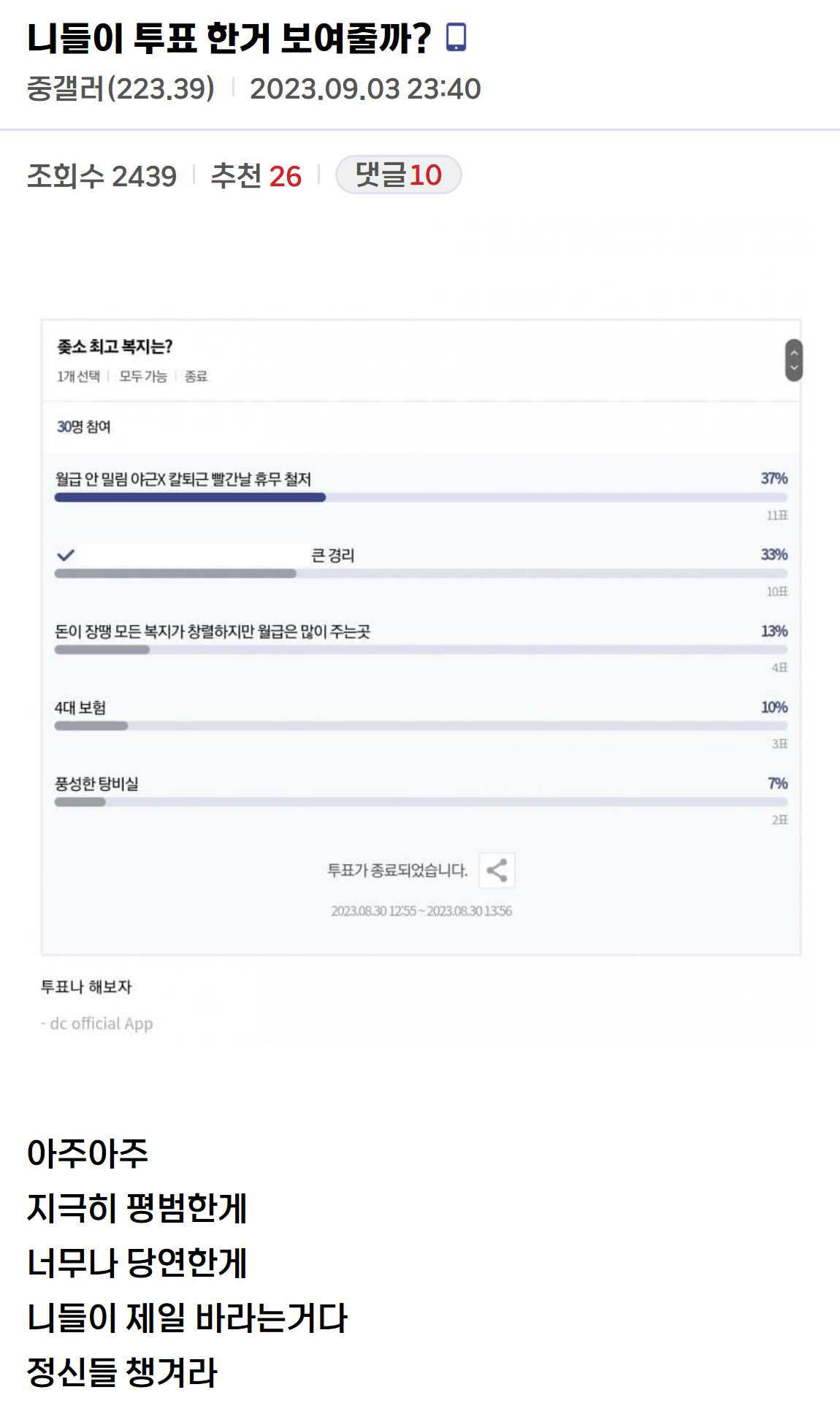Click the dark blue 37% progress bar
Screen dimensions: 840x1414
(190, 497)
